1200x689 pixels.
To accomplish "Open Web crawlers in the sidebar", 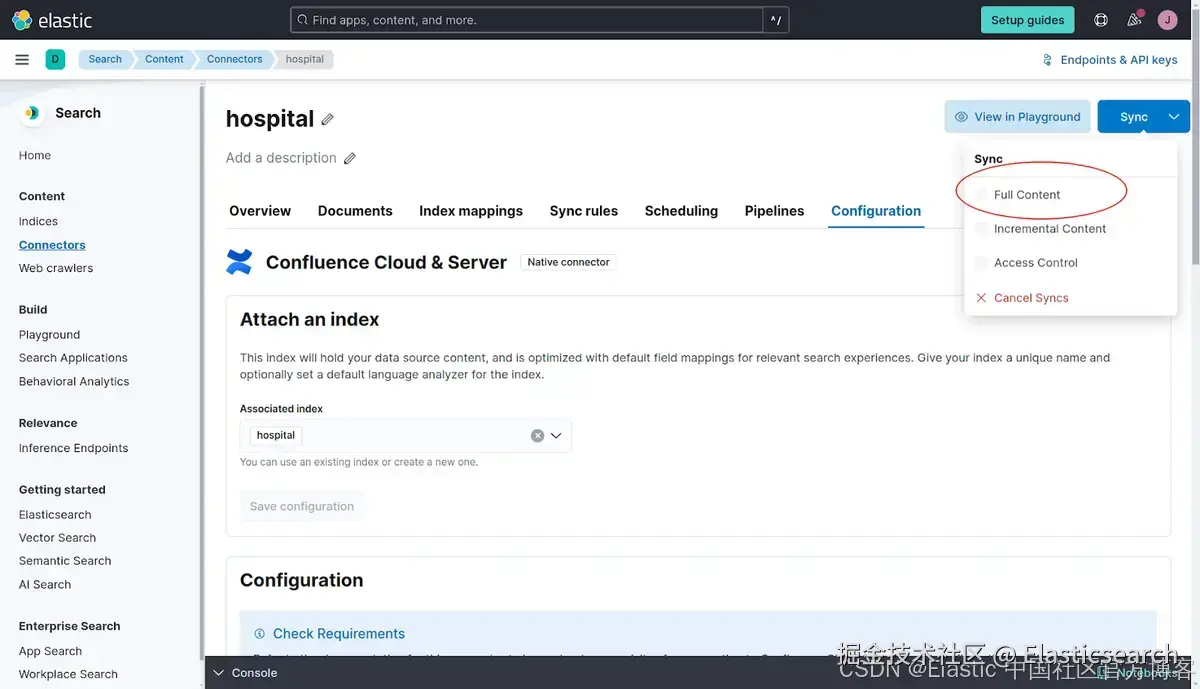I will (x=56, y=268).
